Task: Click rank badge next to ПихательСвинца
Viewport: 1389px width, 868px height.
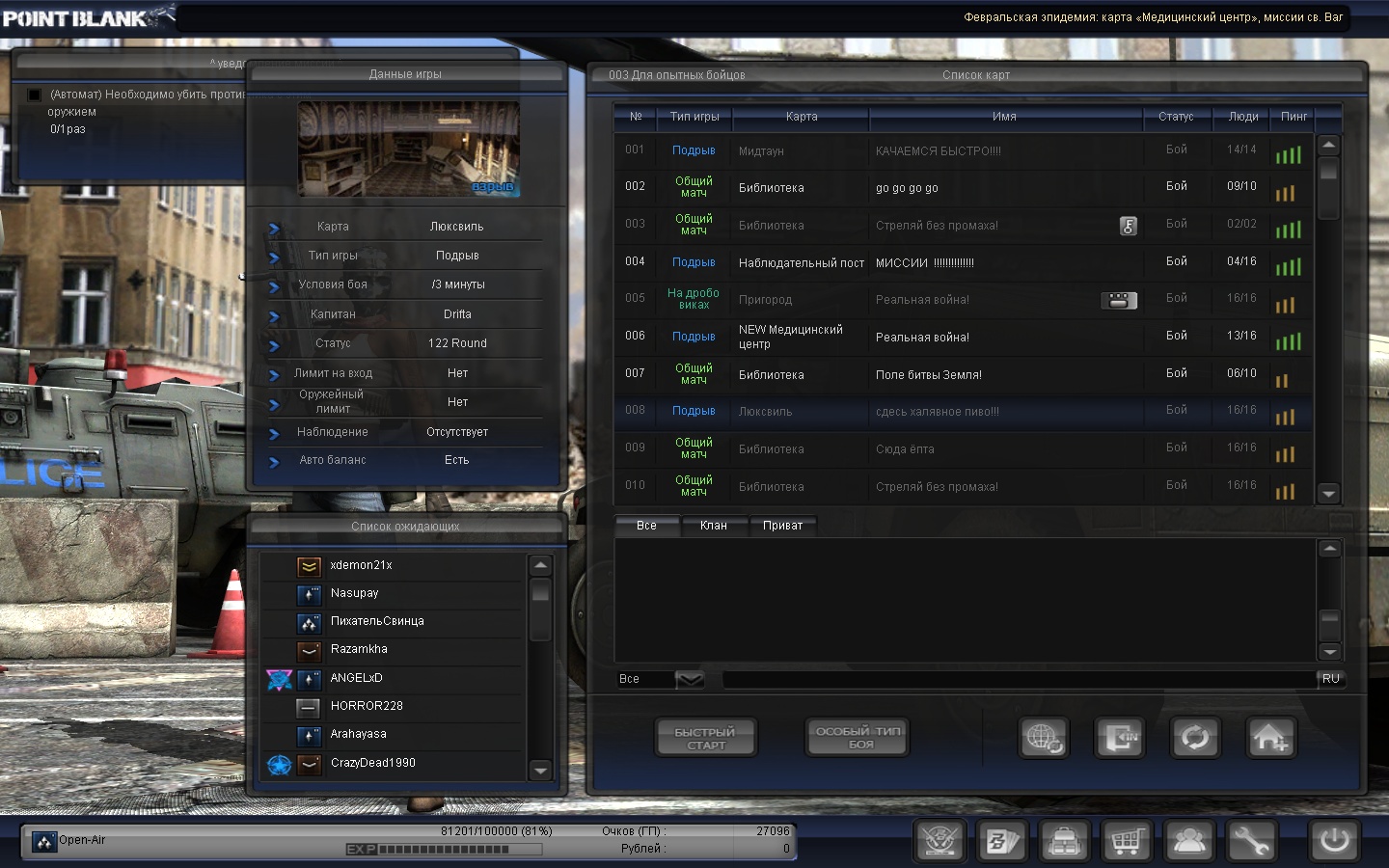Action: (x=309, y=622)
